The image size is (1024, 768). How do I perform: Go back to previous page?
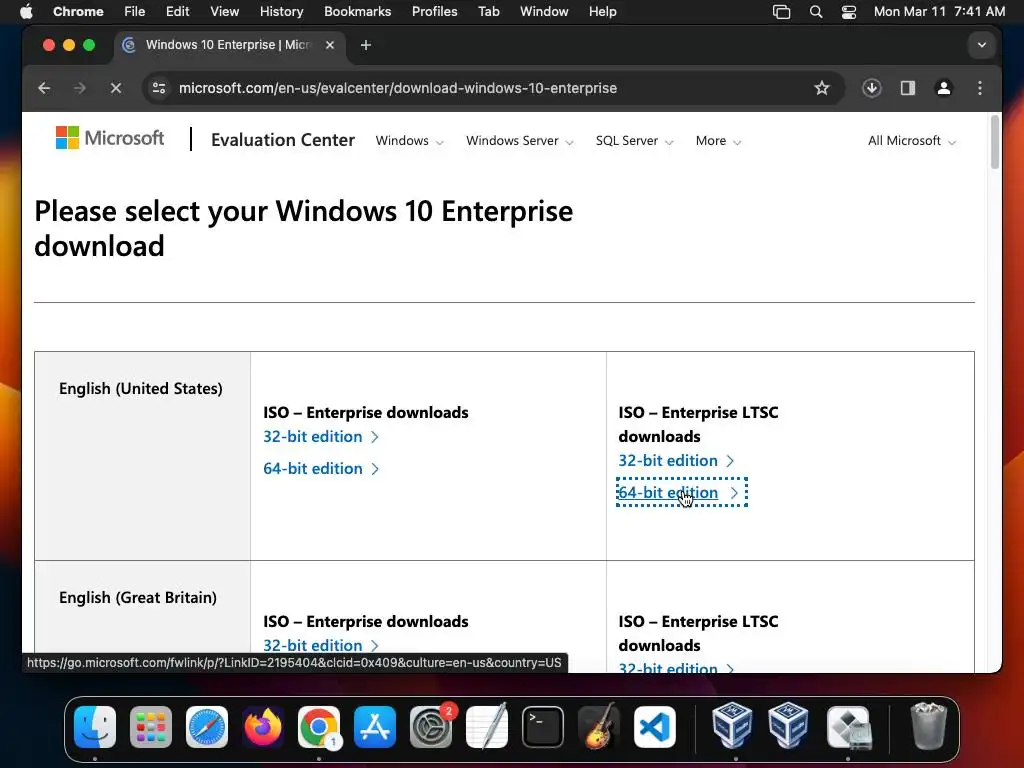click(44, 88)
